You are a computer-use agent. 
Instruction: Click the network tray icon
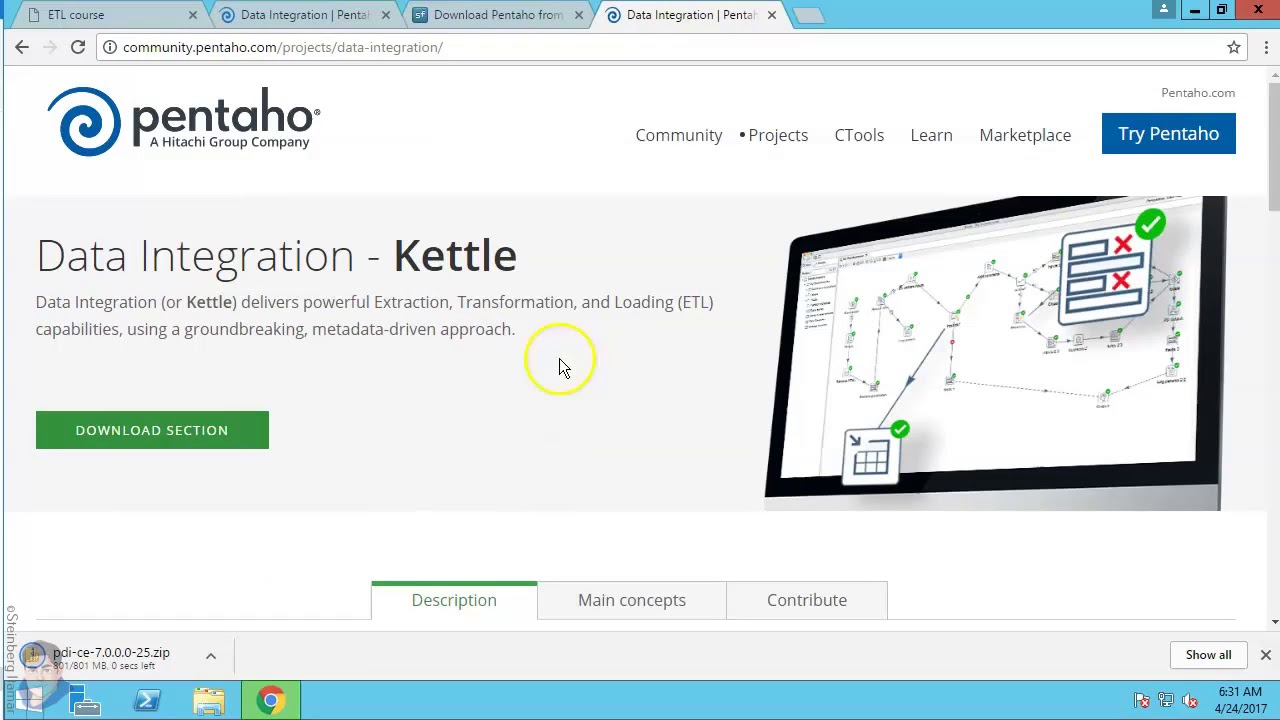pyautogui.click(x=1166, y=701)
